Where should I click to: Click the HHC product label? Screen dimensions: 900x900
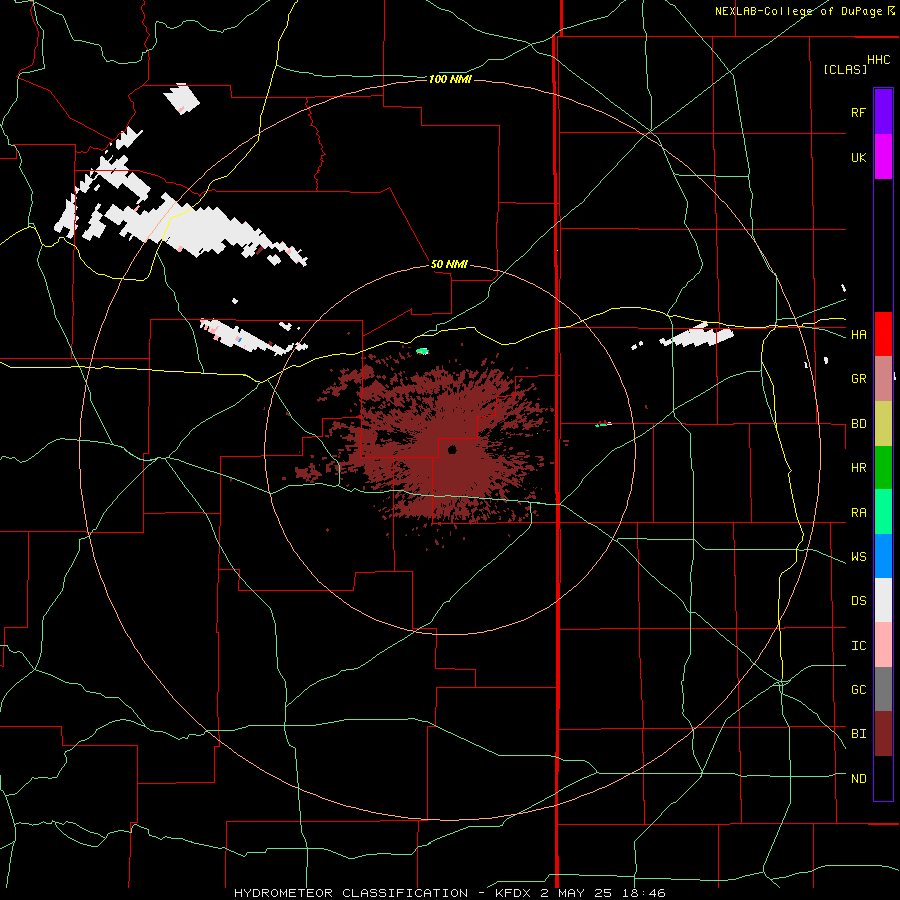[879, 60]
